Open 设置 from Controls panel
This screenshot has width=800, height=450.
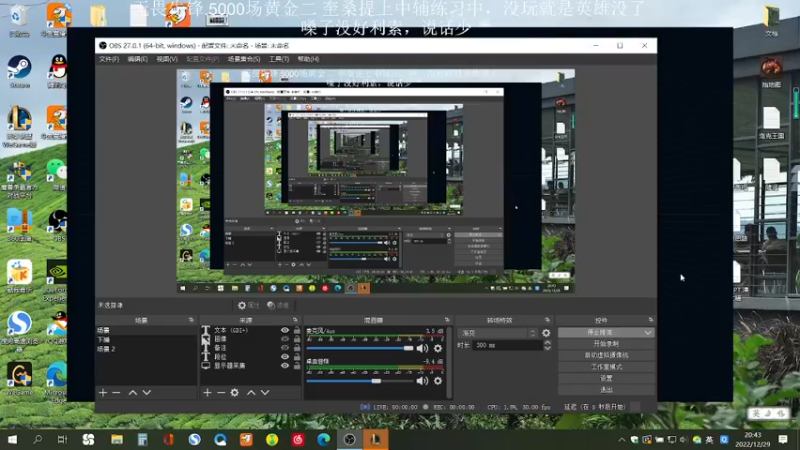(606, 378)
